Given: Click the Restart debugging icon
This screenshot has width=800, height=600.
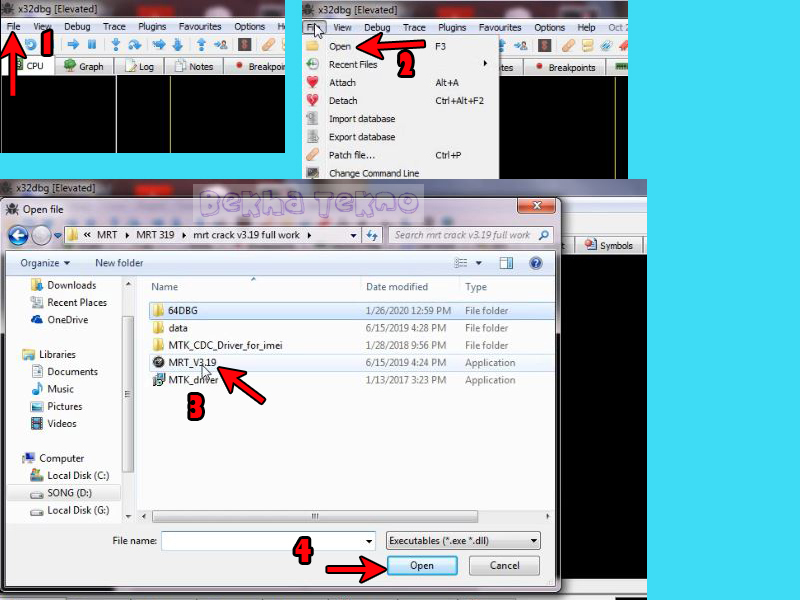Looking at the screenshot, I should click(x=31, y=43).
